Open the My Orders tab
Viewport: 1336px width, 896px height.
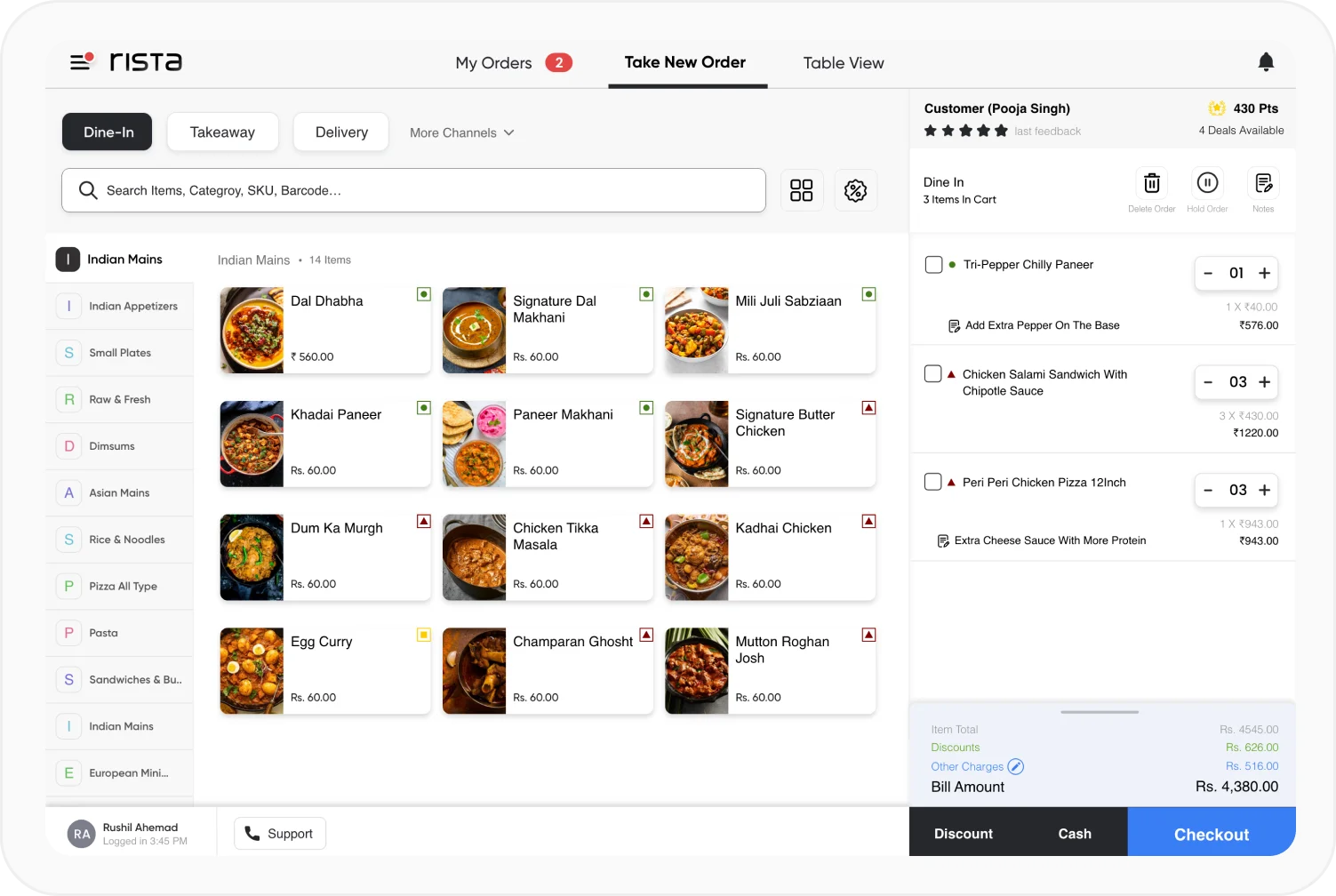click(493, 62)
